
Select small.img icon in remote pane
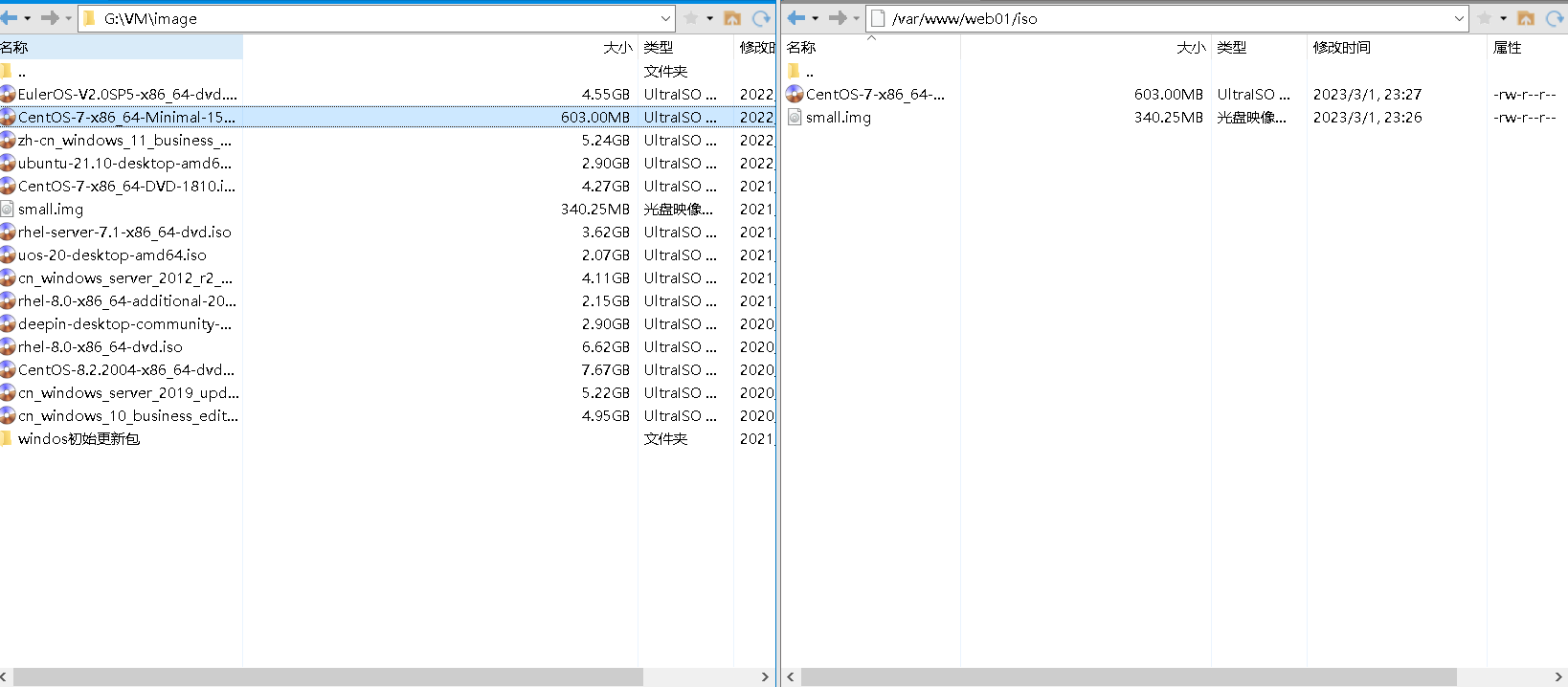[x=795, y=117]
